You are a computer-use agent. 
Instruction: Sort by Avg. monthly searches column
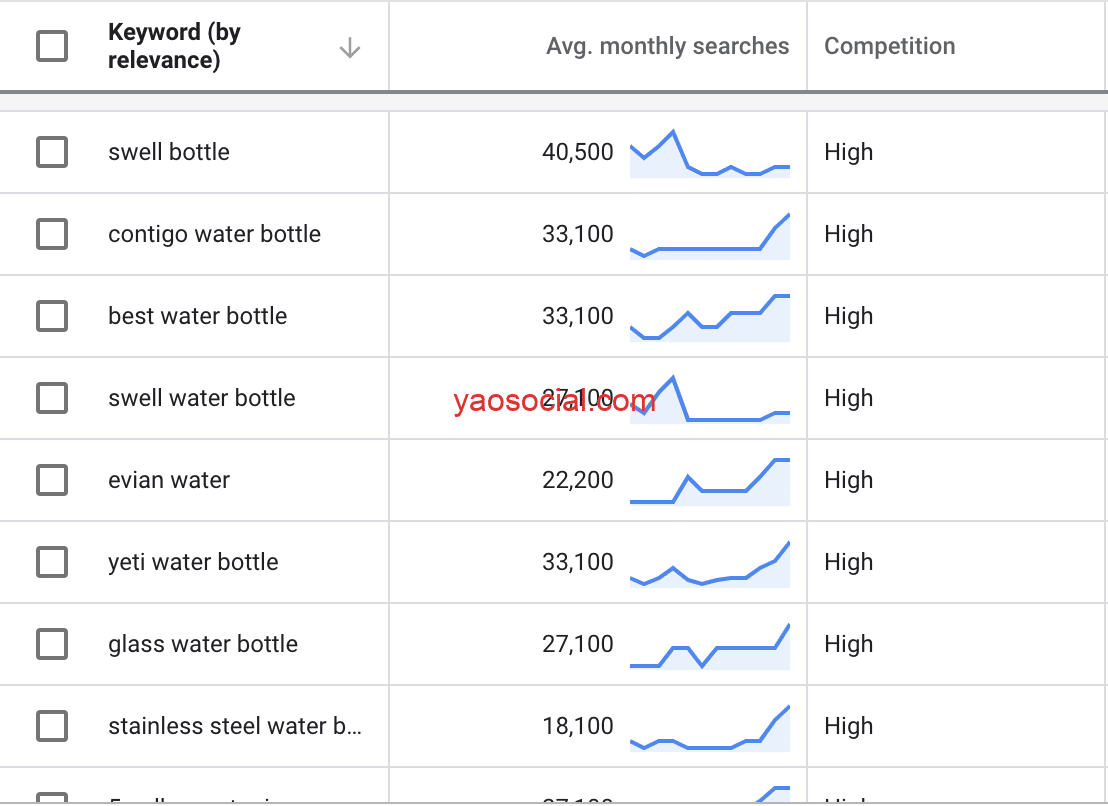pyautogui.click(x=667, y=46)
